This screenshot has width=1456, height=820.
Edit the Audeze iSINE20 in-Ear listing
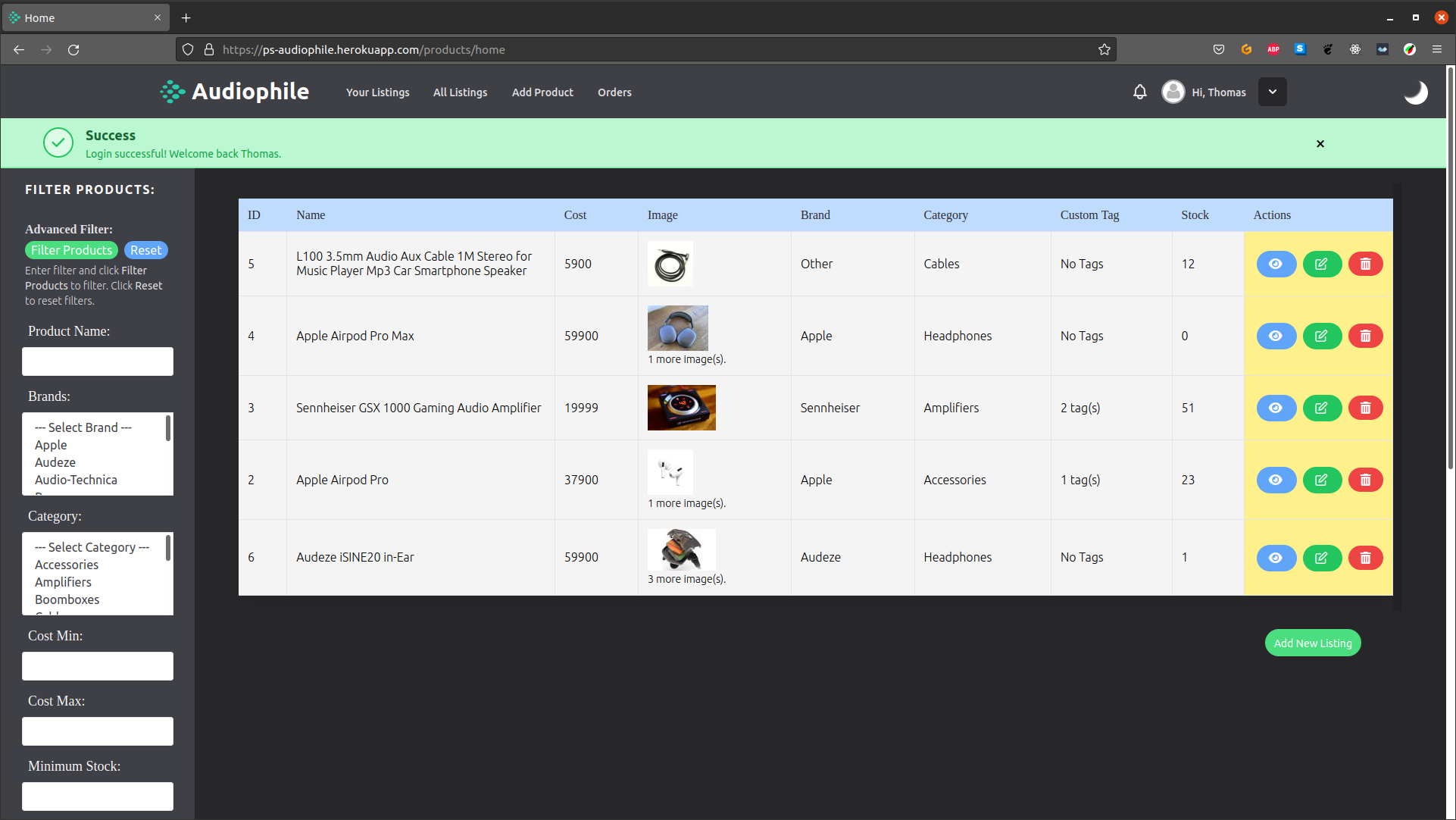tap(1322, 558)
